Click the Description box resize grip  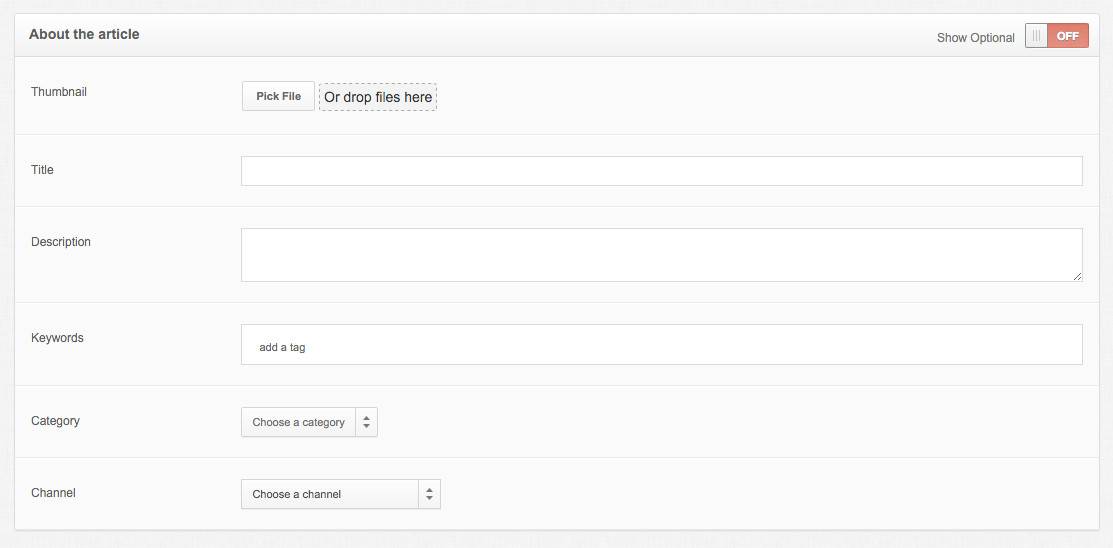[1078, 276]
